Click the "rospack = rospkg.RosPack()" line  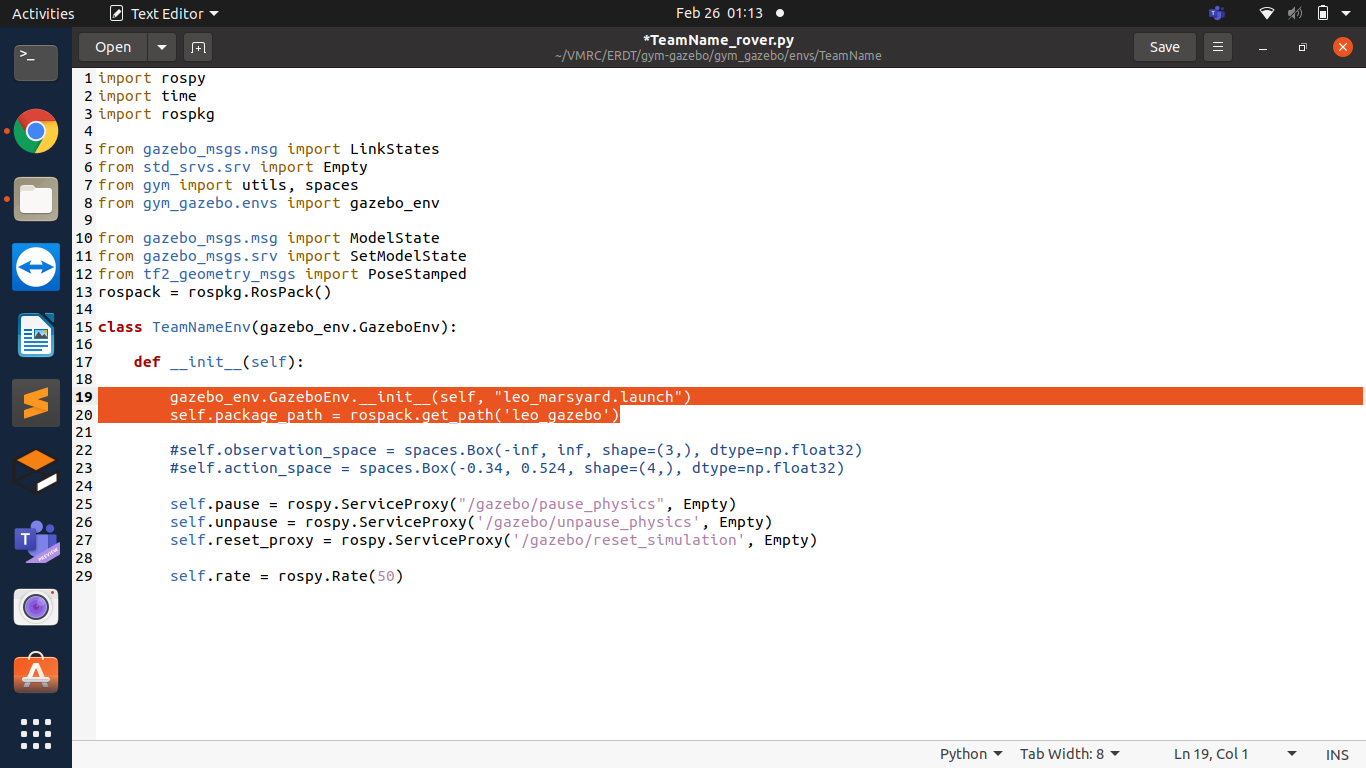tap(214, 292)
